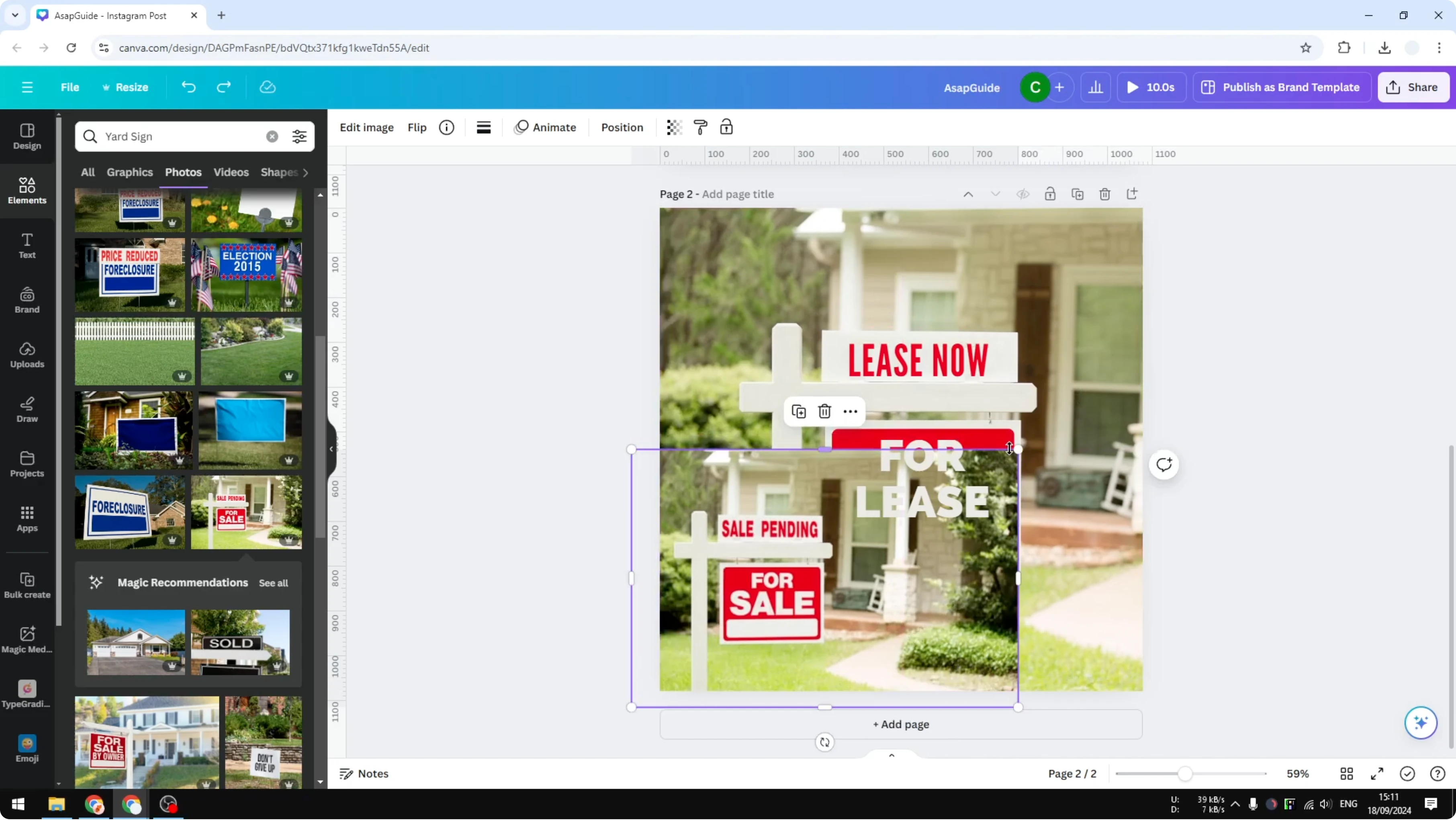Open the Animate panel
This screenshot has width=1456, height=820.
pyautogui.click(x=546, y=127)
